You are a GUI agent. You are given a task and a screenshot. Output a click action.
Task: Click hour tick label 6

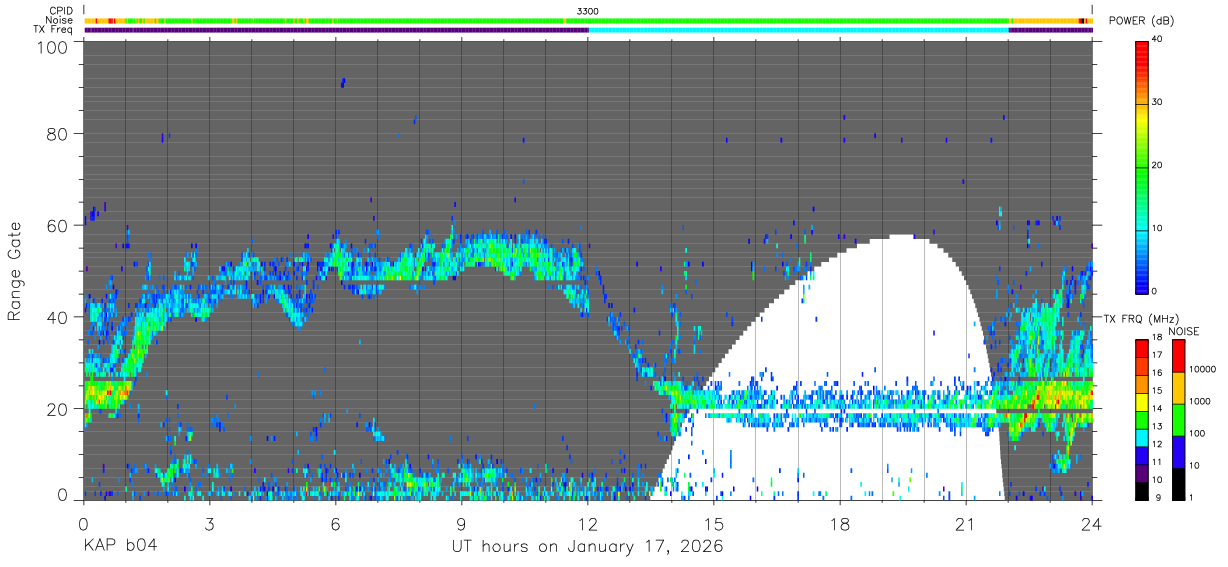point(336,523)
